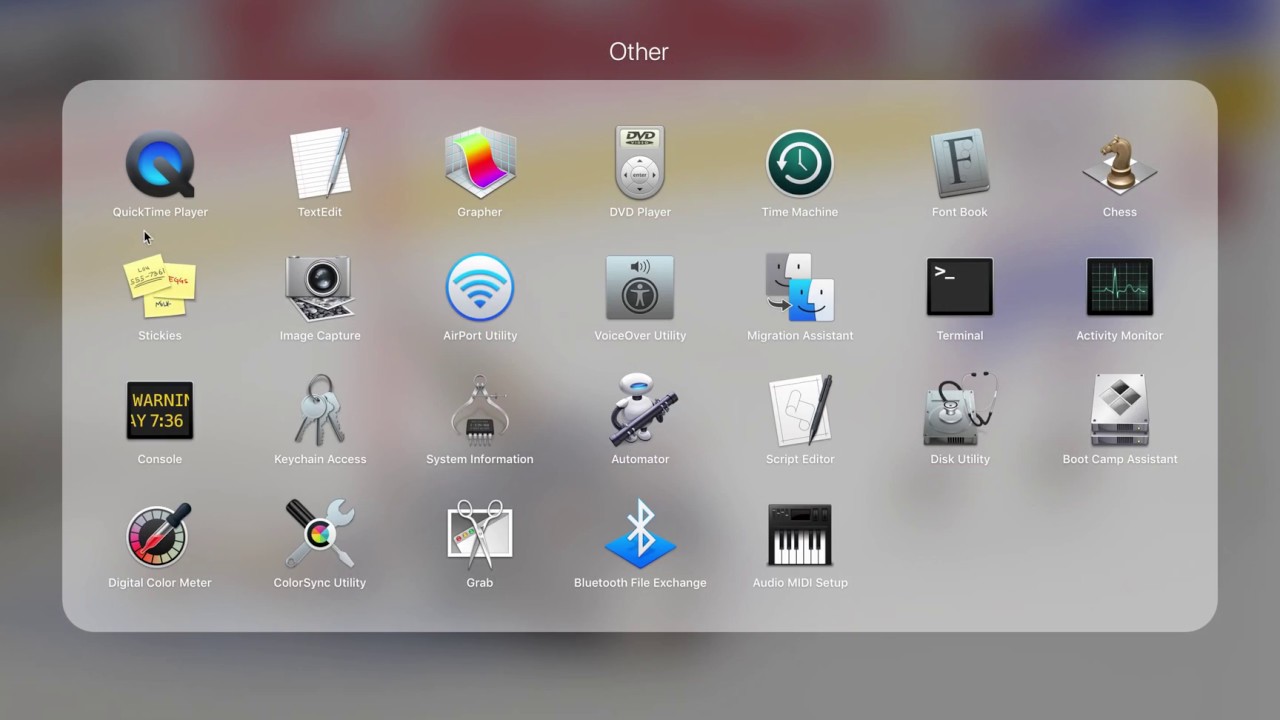Image resolution: width=1280 pixels, height=720 pixels.
Task: Open QuickTime Player app icon
Action: click(160, 164)
